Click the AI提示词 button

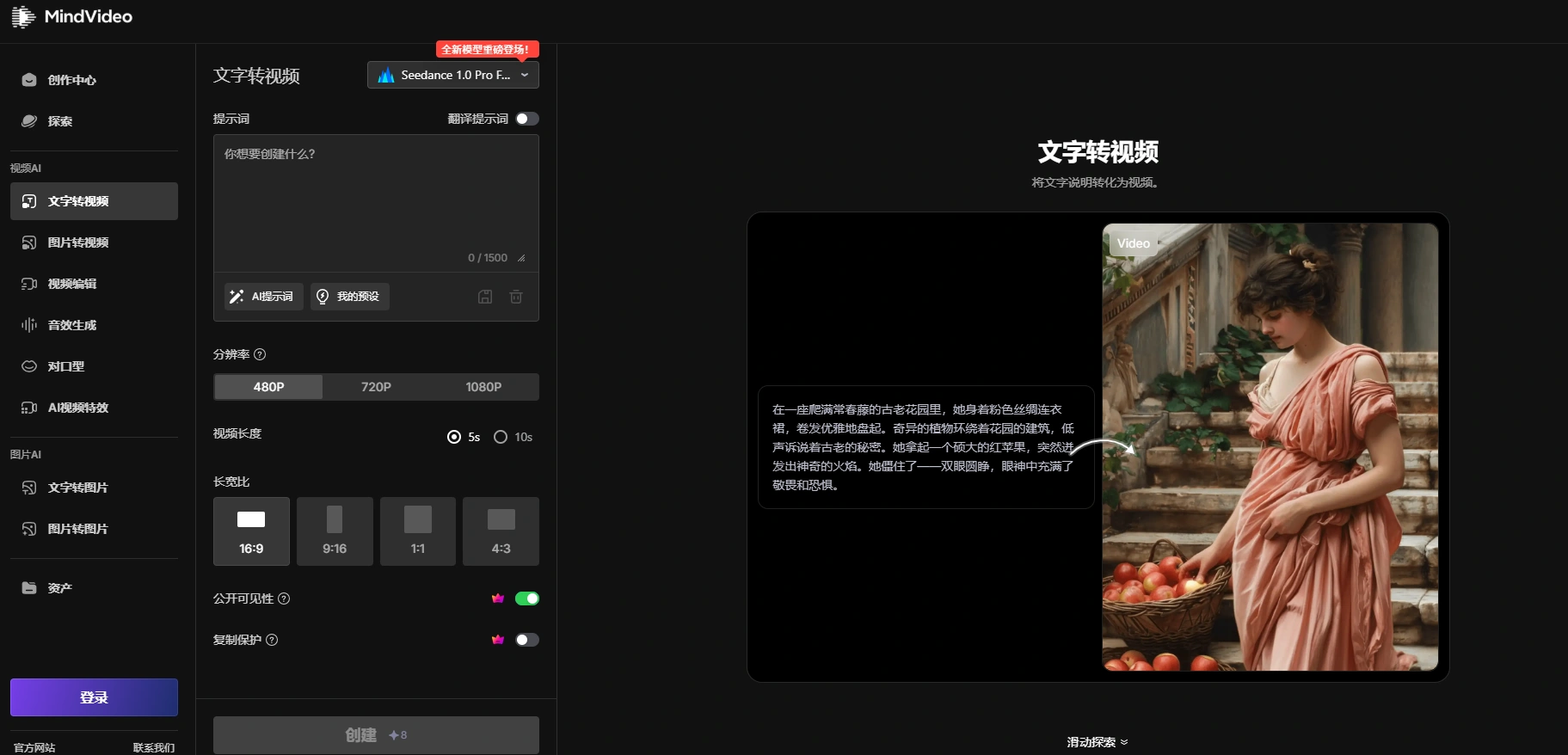point(263,297)
